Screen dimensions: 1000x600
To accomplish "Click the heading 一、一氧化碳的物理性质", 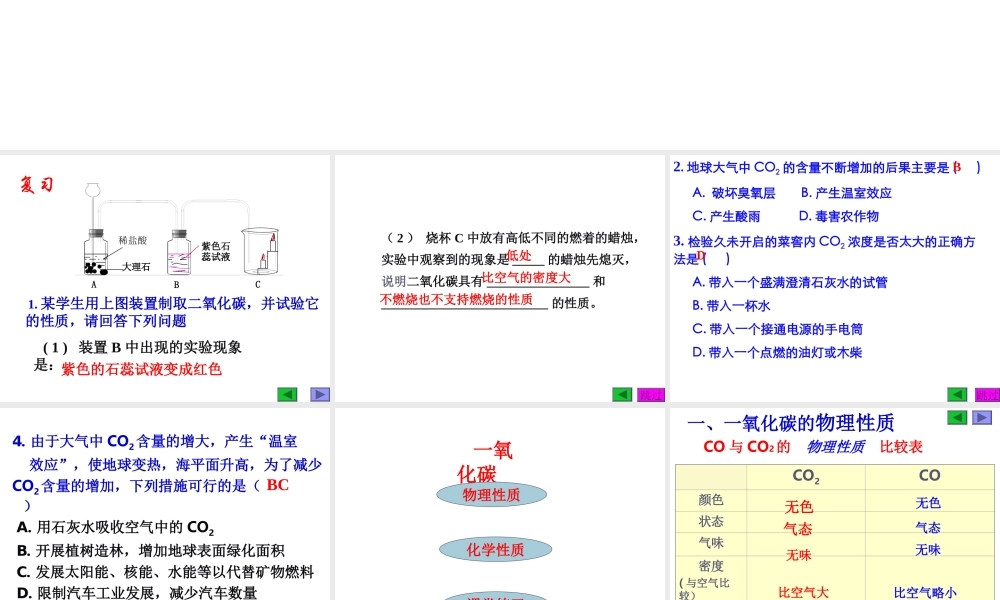I will (x=791, y=423).
